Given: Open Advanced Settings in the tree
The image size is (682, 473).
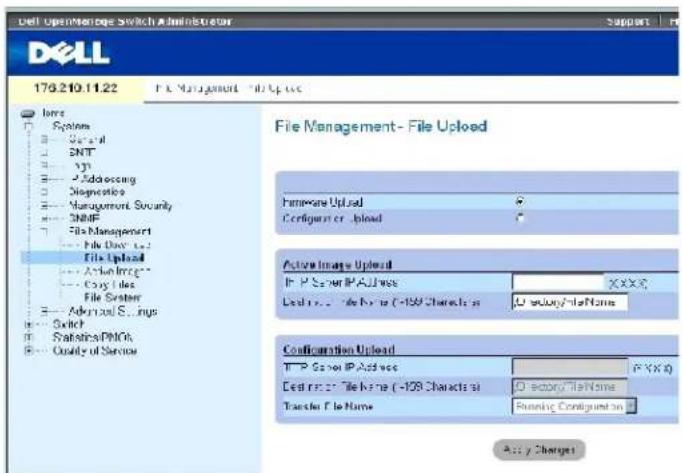Looking at the screenshot, I should point(113,312).
